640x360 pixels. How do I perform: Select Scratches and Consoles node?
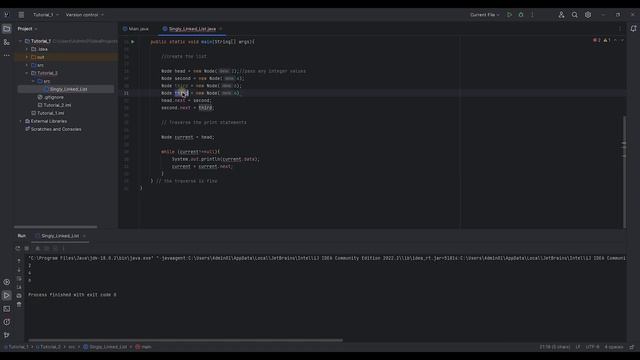coord(53,129)
